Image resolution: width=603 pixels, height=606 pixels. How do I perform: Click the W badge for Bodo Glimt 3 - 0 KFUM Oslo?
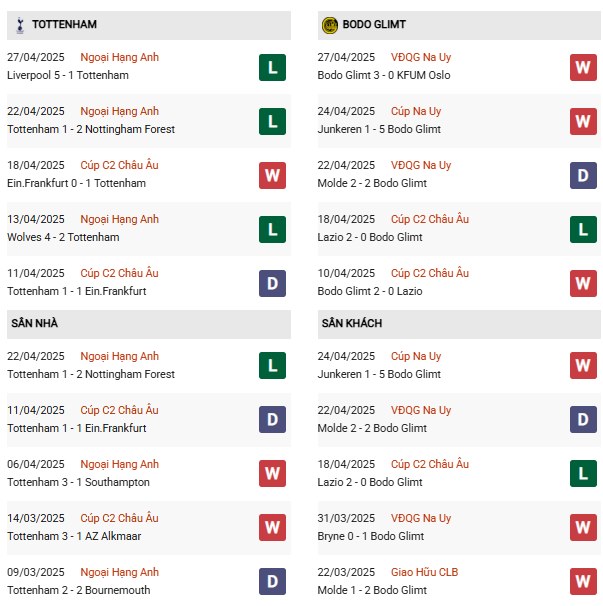(x=584, y=67)
